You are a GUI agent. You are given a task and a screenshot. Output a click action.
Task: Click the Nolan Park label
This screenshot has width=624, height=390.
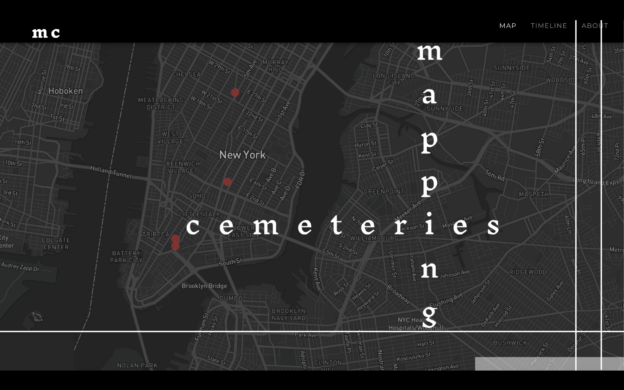tap(137, 365)
